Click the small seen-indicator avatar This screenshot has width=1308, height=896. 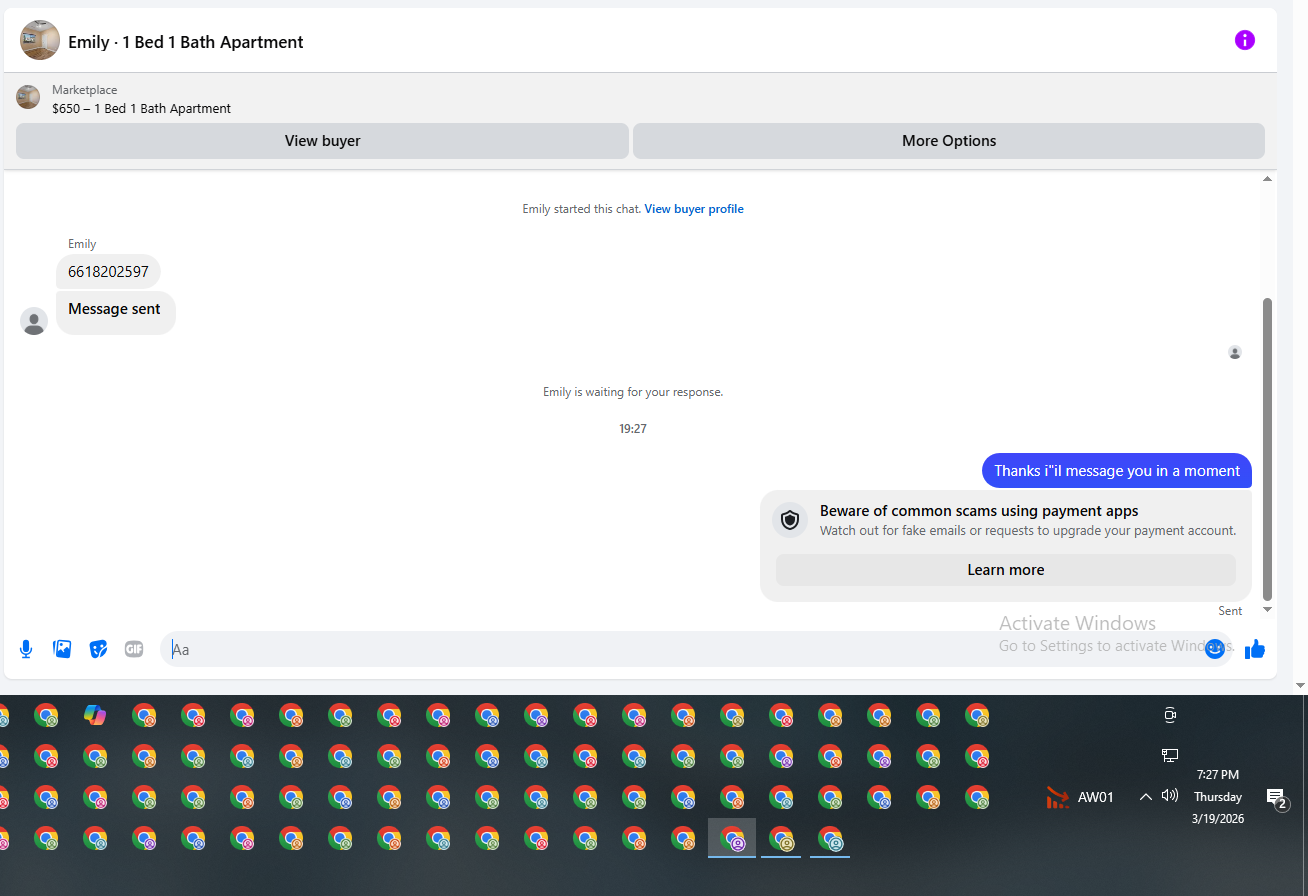1235,352
